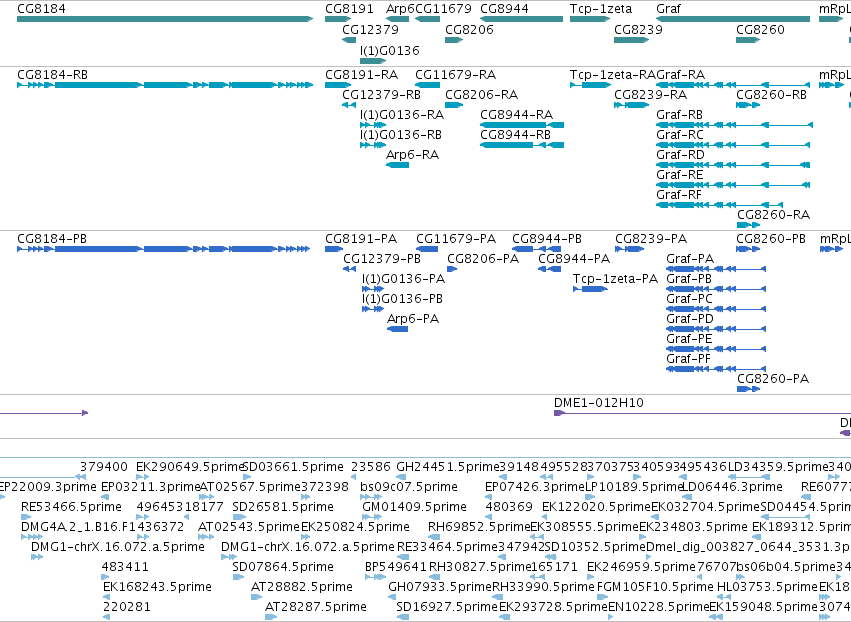Click the AT02543.5prime EST label

[x=249, y=526]
